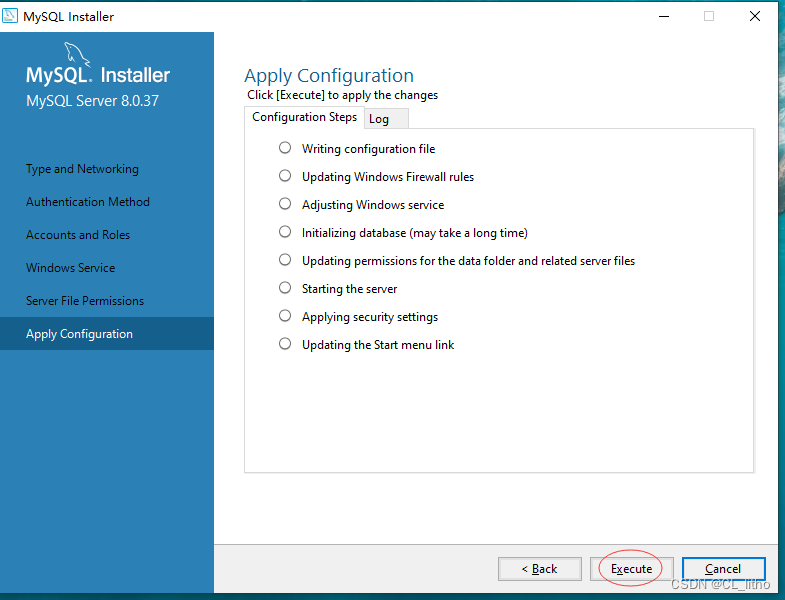Click the "Applying security settings" text
The height and width of the screenshot is (600, 785).
coord(370,317)
